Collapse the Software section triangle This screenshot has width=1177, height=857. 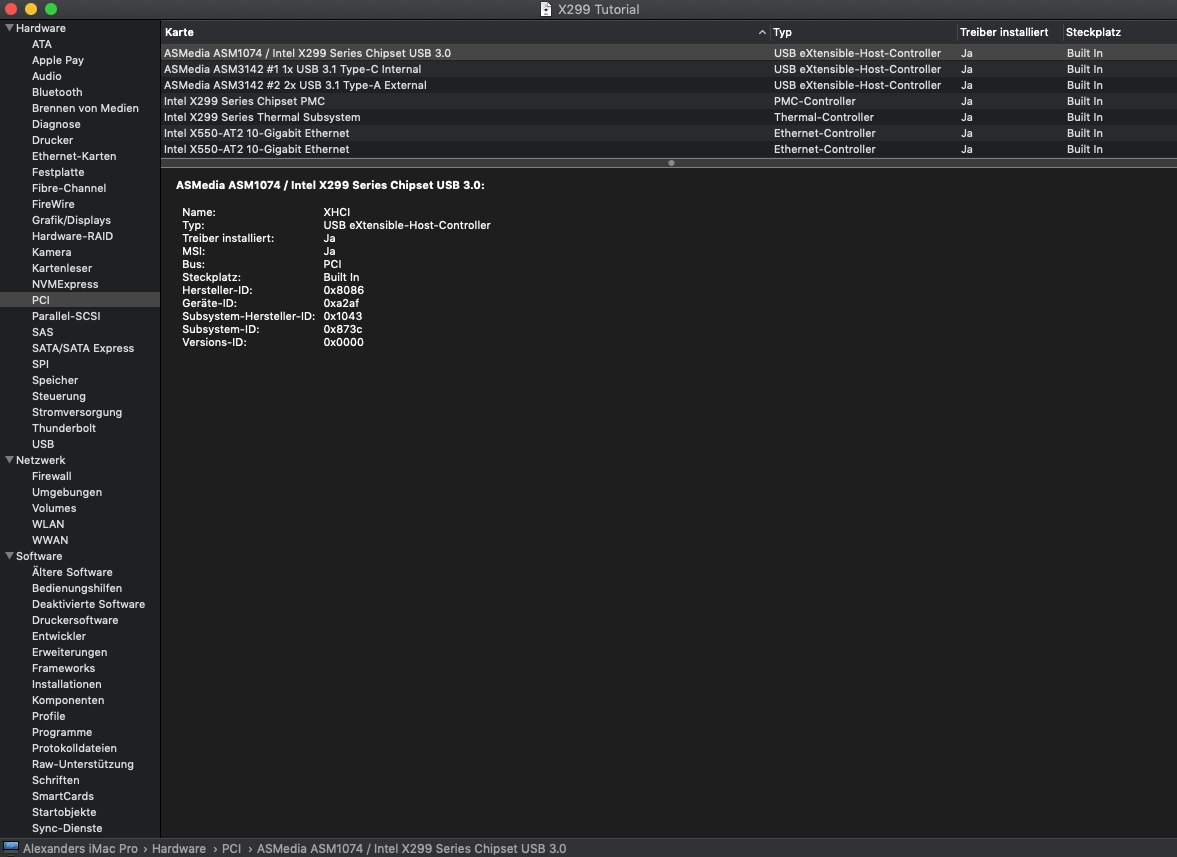(9, 556)
